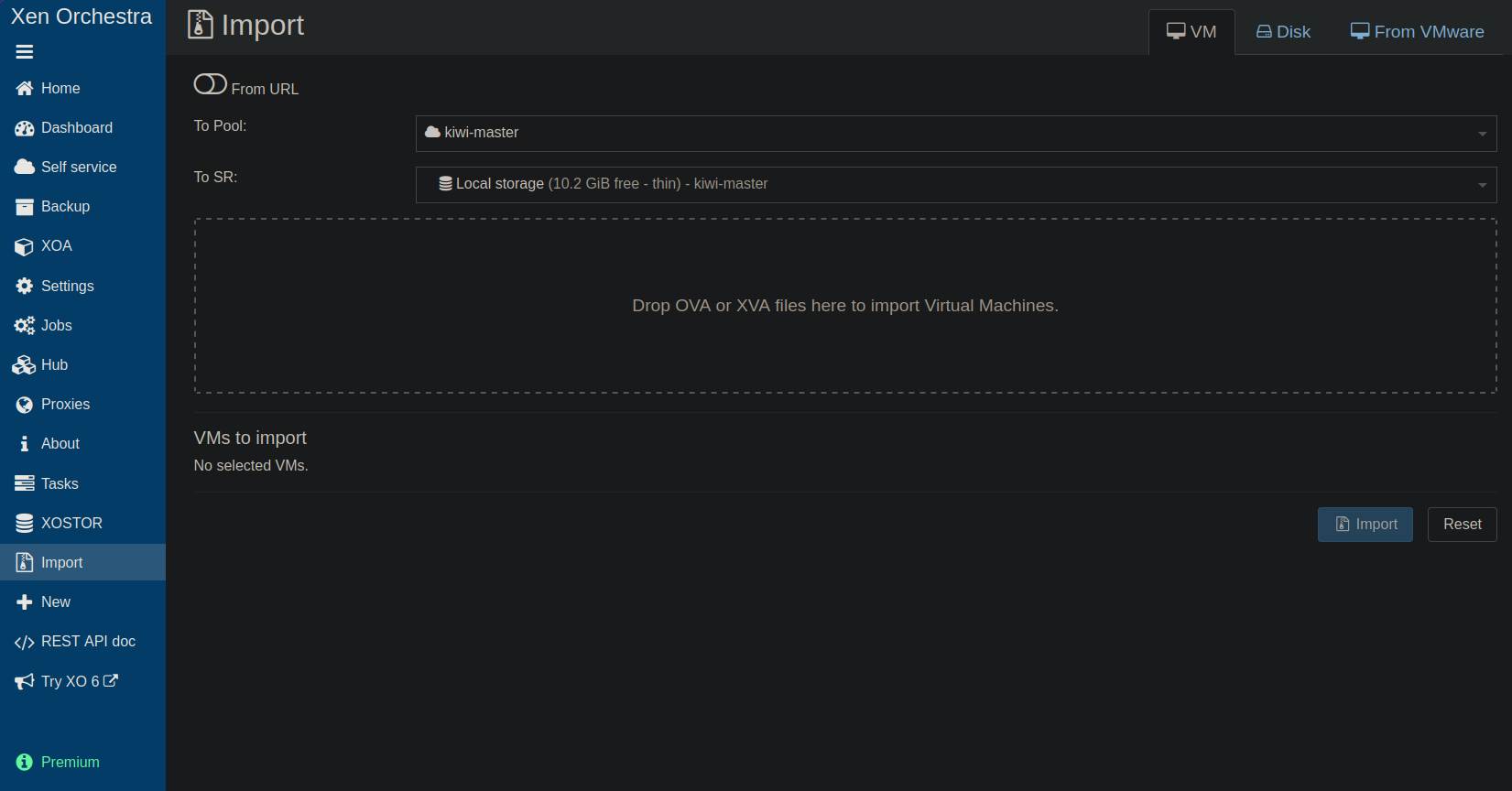Switch to the Disk tab
1512x791 pixels.
point(1283,32)
